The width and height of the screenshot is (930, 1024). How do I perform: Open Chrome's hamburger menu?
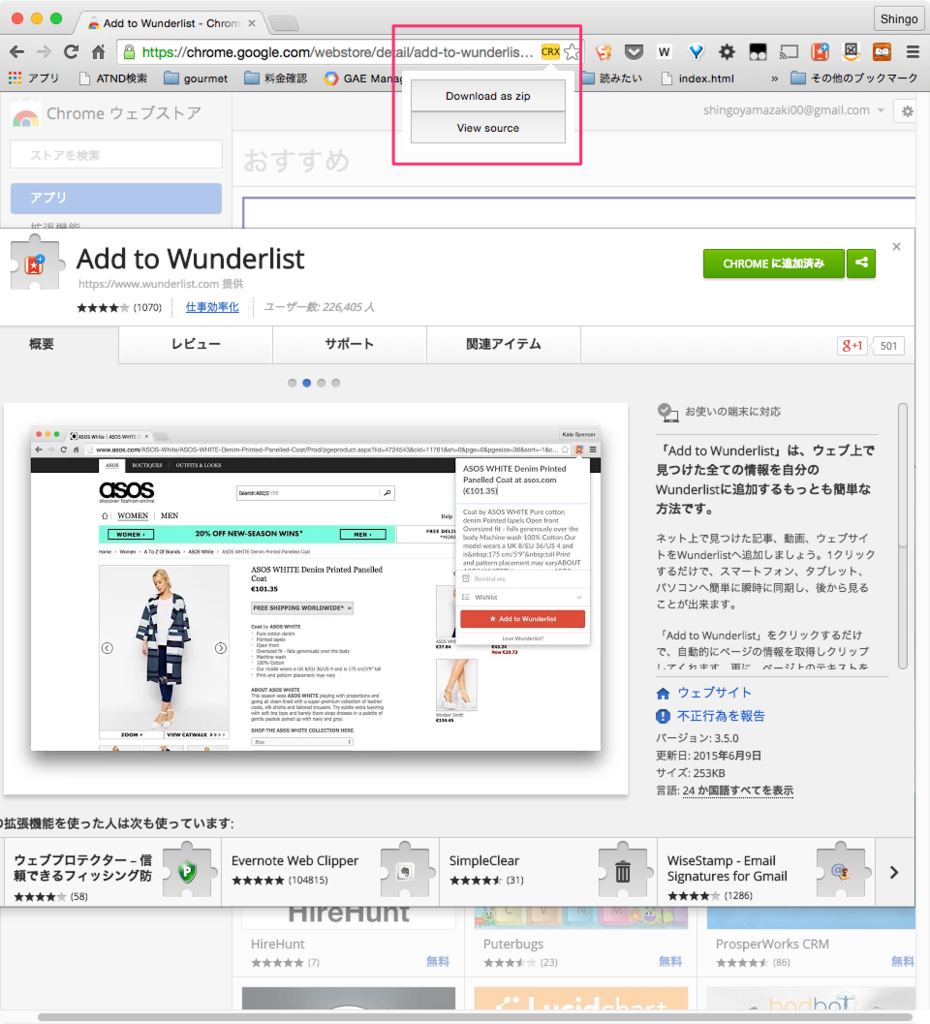(913, 51)
